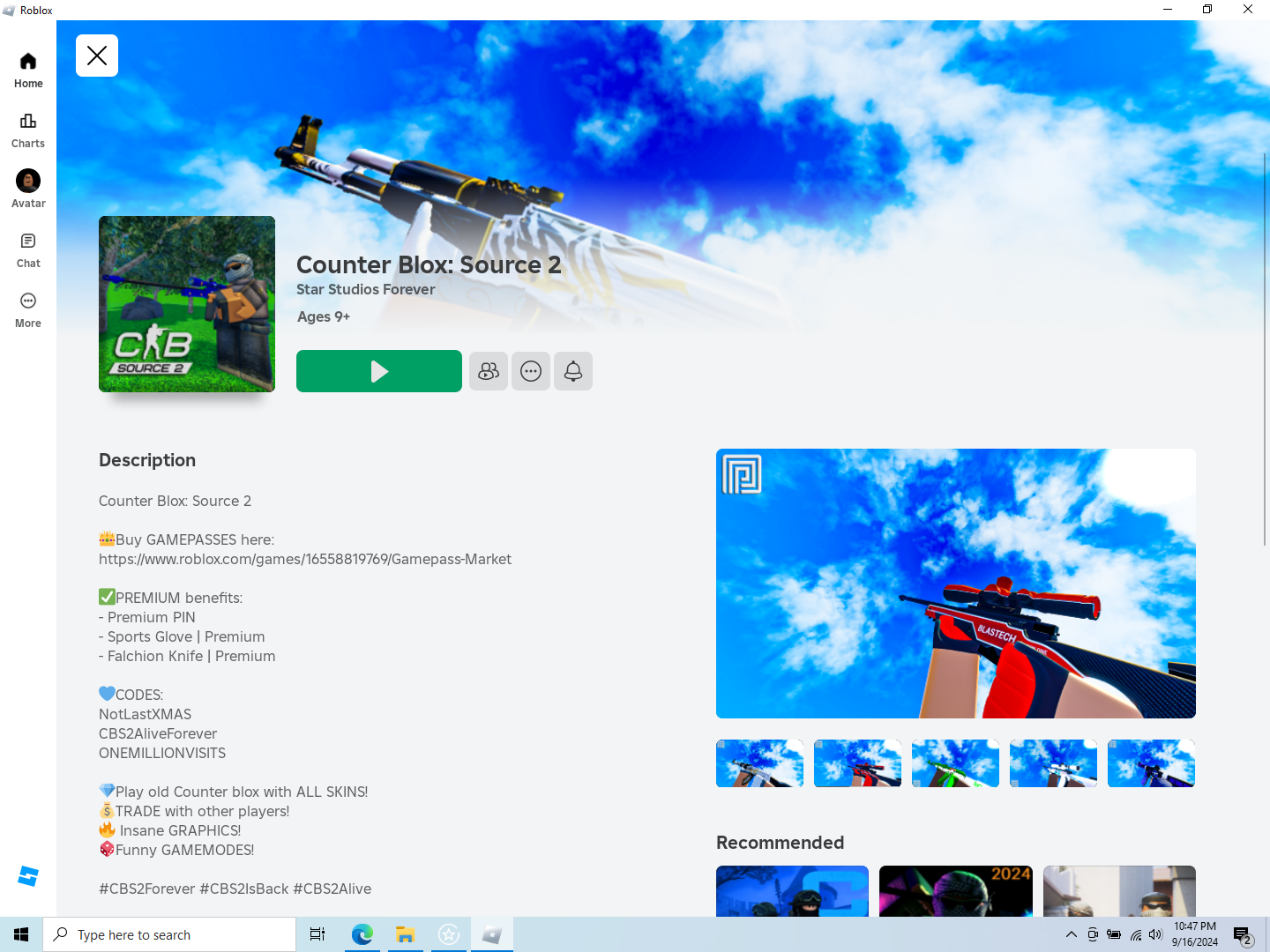This screenshot has height=952, width=1270.
Task: Select the code CBS2AliveForever
Action: point(158,733)
